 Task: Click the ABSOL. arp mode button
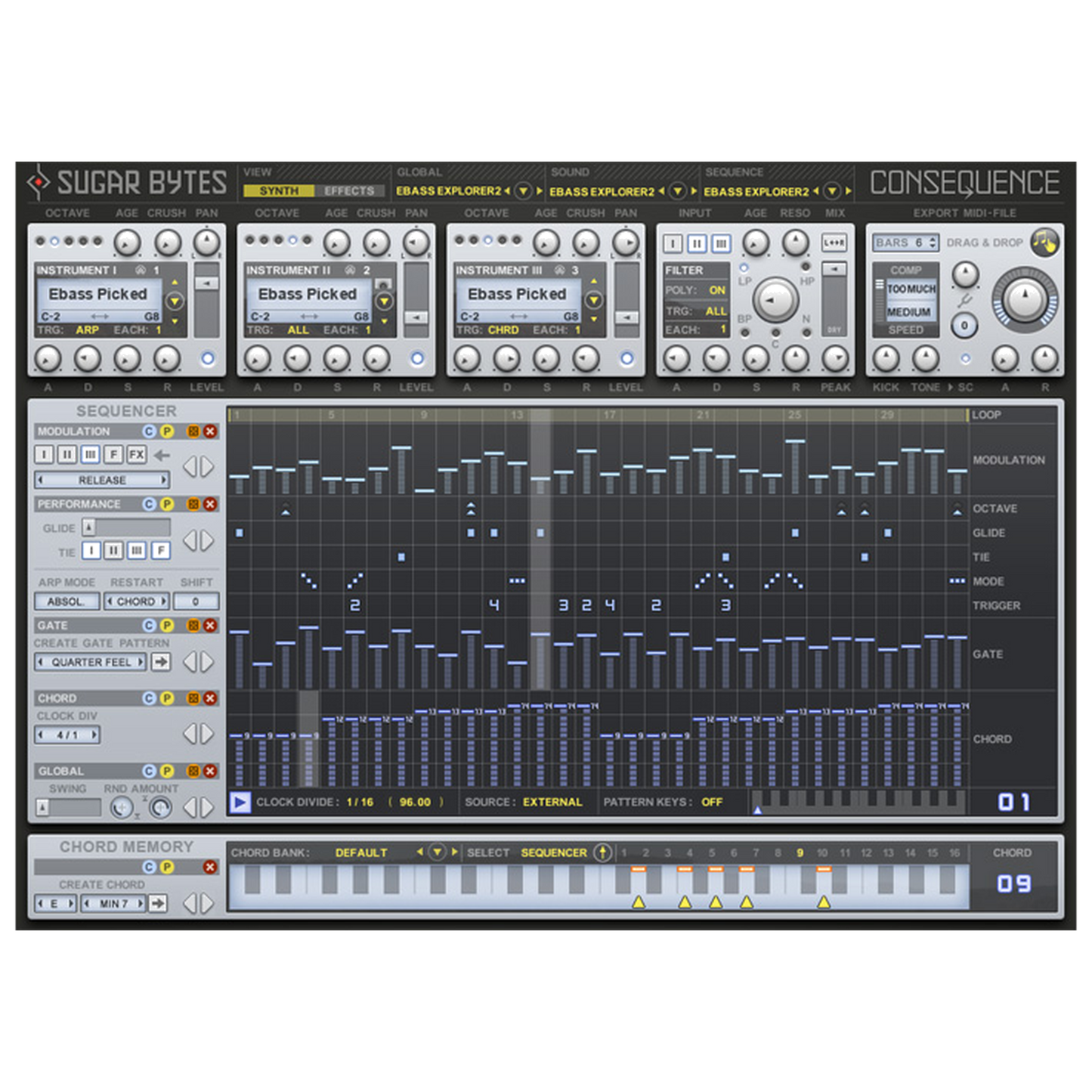pyautogui.click(x=67, y=602)
